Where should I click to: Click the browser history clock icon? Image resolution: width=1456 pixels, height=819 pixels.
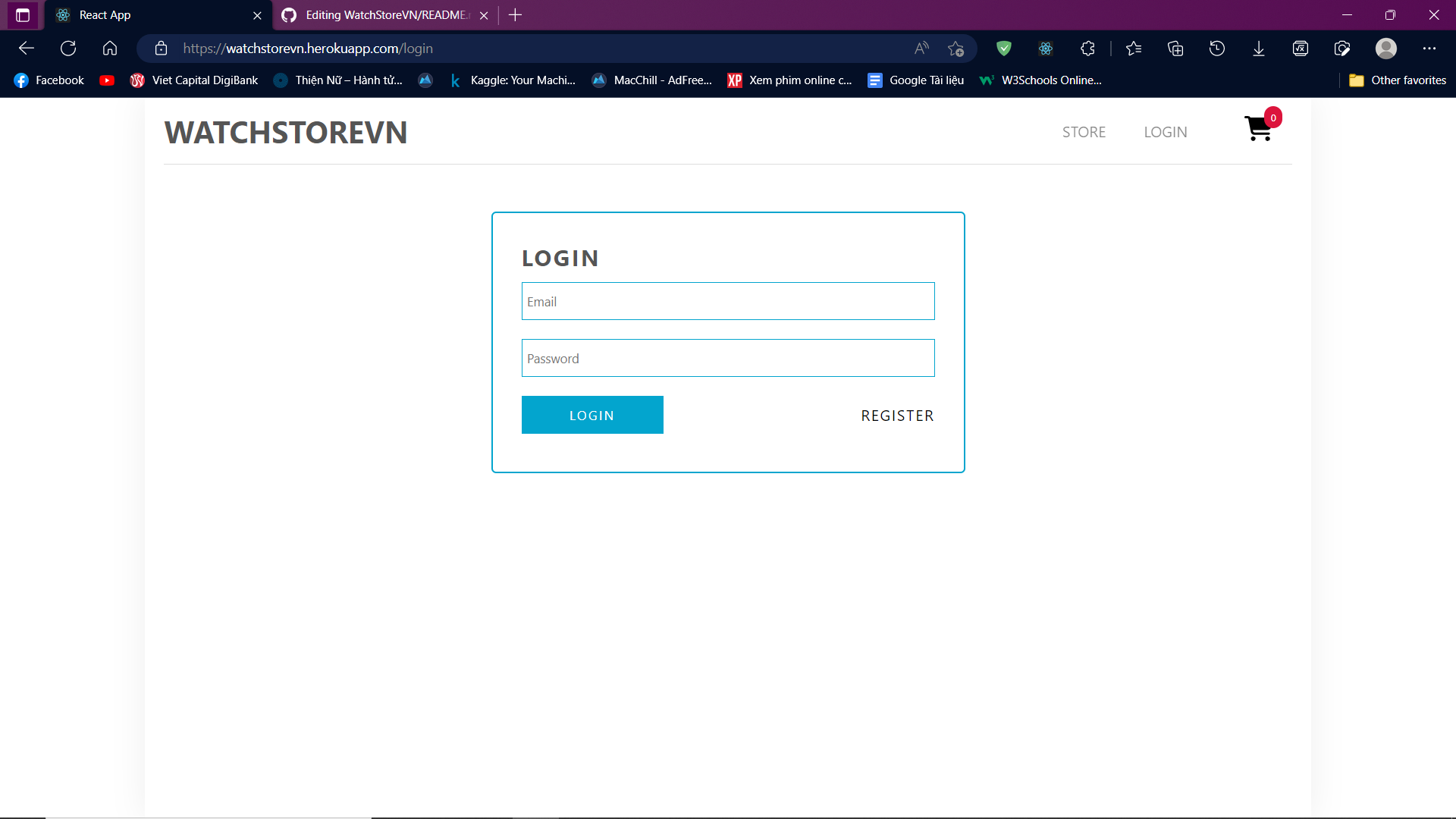[1217, 49]
